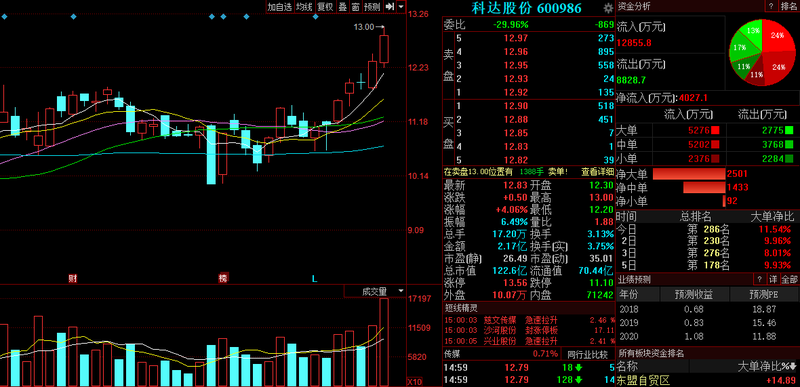Open the gear settings icon beside 科达股份
This screenshot has height=387, width=800.
pos(608,8)
